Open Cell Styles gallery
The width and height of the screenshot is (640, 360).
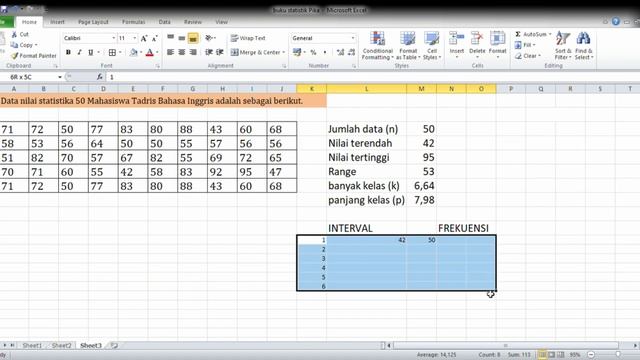(431, 46)
